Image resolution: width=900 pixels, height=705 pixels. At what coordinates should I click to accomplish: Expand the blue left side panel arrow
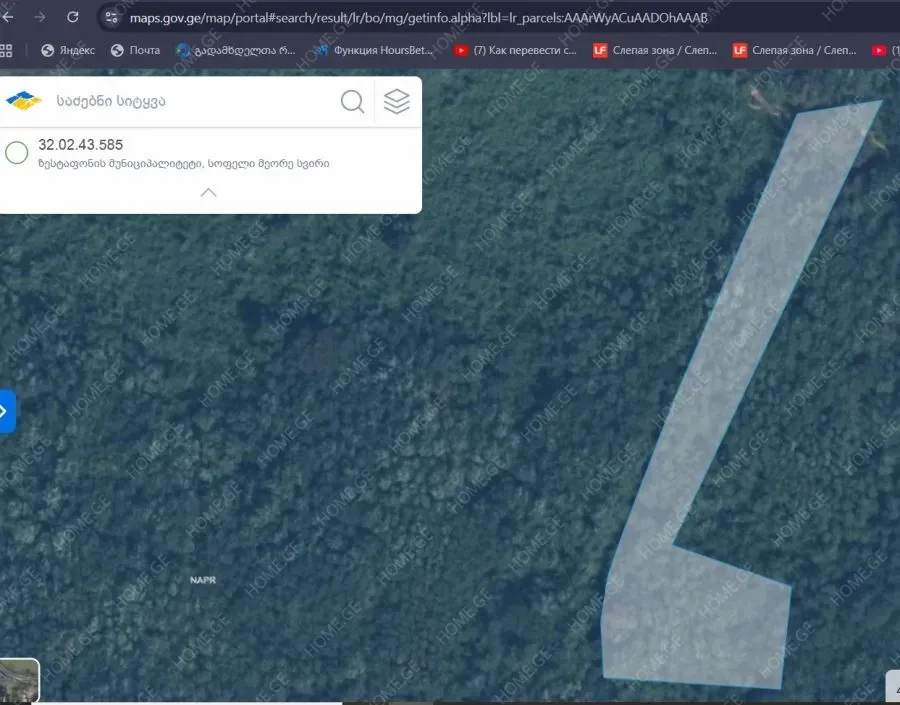pos(5,411)
